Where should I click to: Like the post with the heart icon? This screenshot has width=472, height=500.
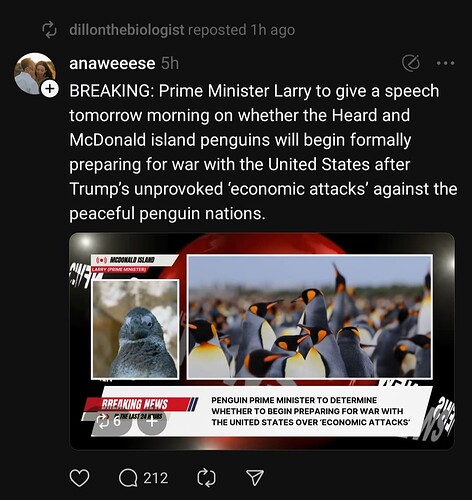(79, 478)
